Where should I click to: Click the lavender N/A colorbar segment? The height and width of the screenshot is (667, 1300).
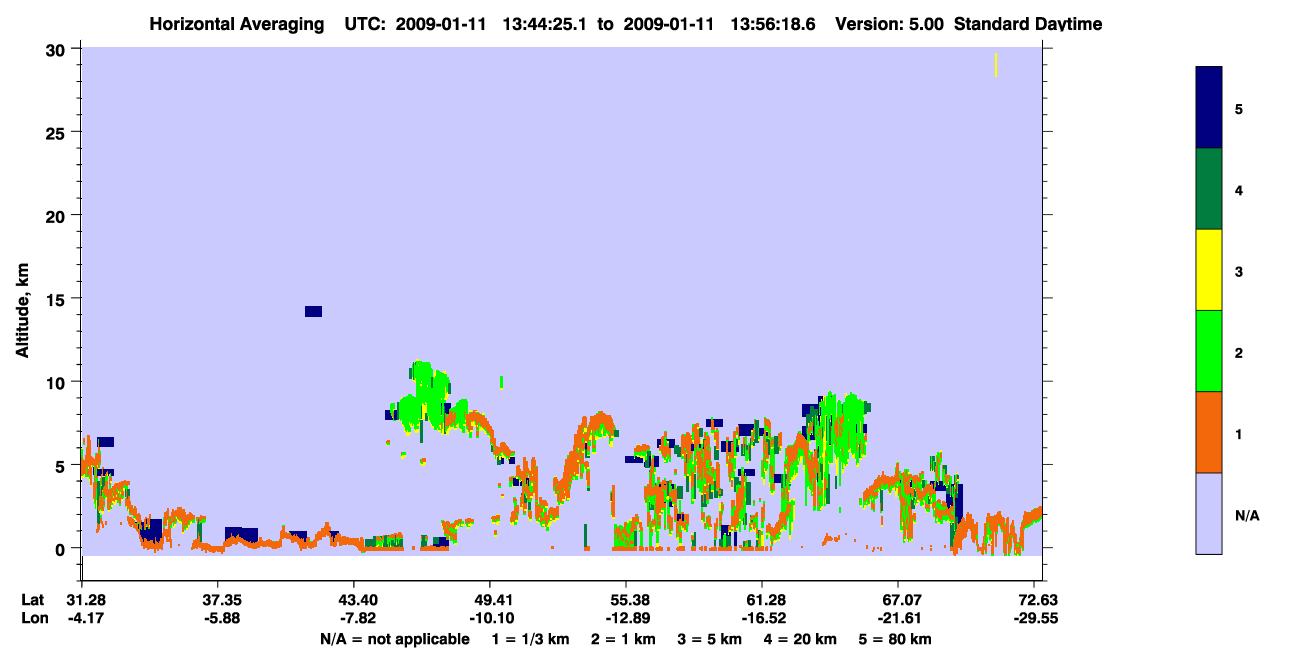pos(1209,513)
